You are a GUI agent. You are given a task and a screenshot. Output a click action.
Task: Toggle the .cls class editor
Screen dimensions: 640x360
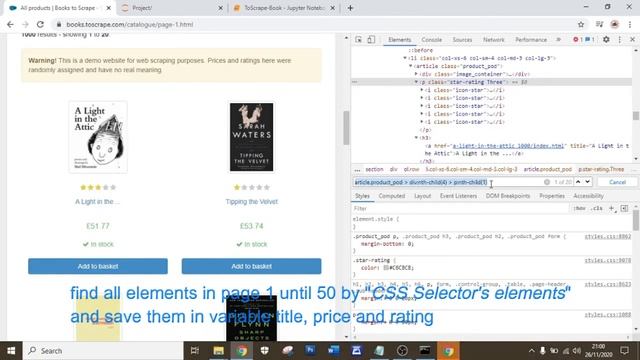[x=597, y=209]
